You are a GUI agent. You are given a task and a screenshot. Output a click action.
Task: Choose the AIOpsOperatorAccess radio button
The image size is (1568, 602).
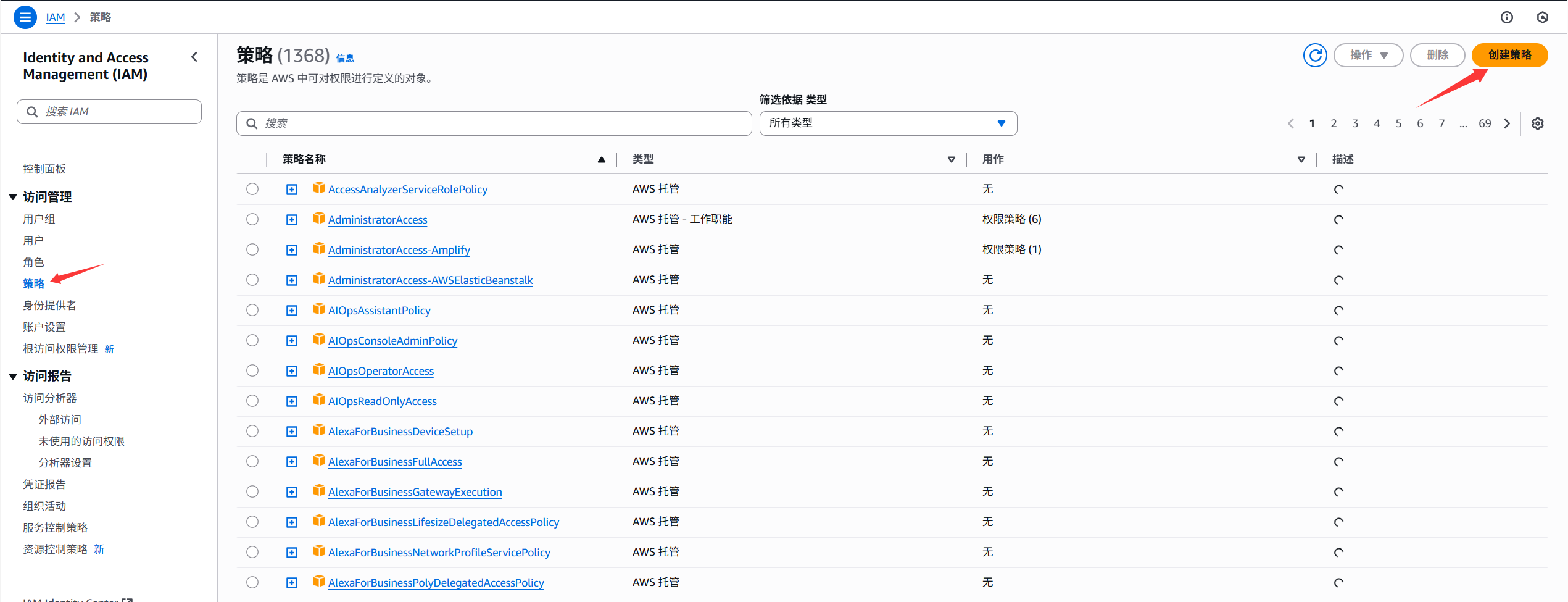click(252, 371)
